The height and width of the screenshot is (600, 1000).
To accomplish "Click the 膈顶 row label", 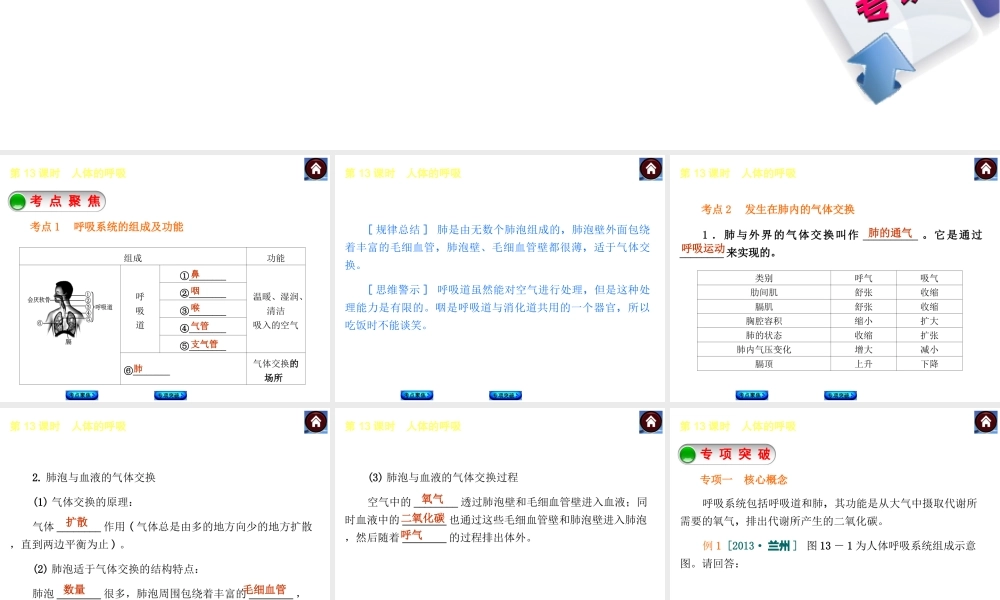I will point(763,364).
